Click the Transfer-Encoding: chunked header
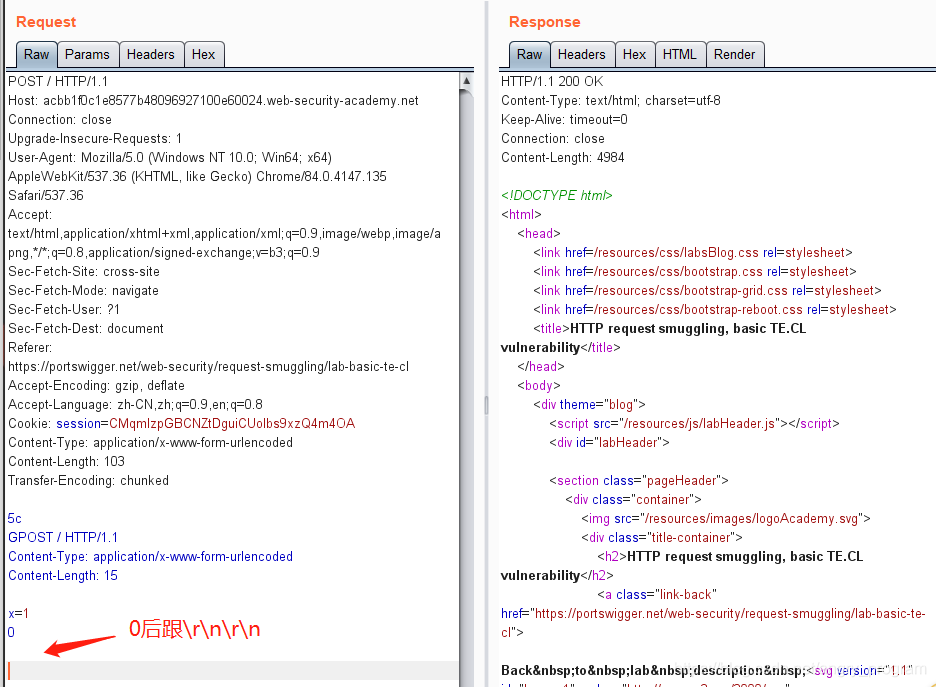Image resolution: width=936 pixels, height=687 pixels. [88, 480]
